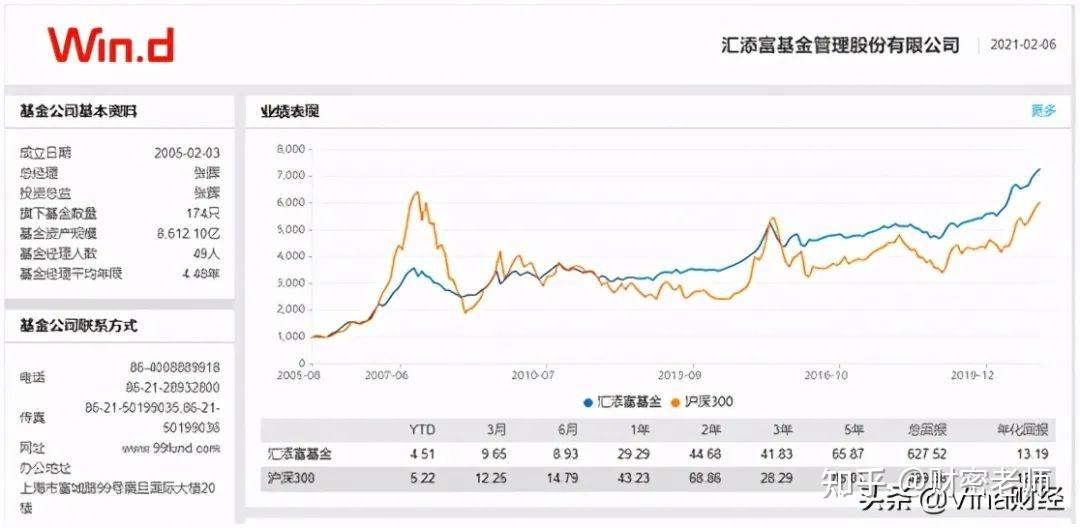Toggle the blue 汇添富基金 legend marker
This screenshot has height=528, width=1080.
[588, 402]
